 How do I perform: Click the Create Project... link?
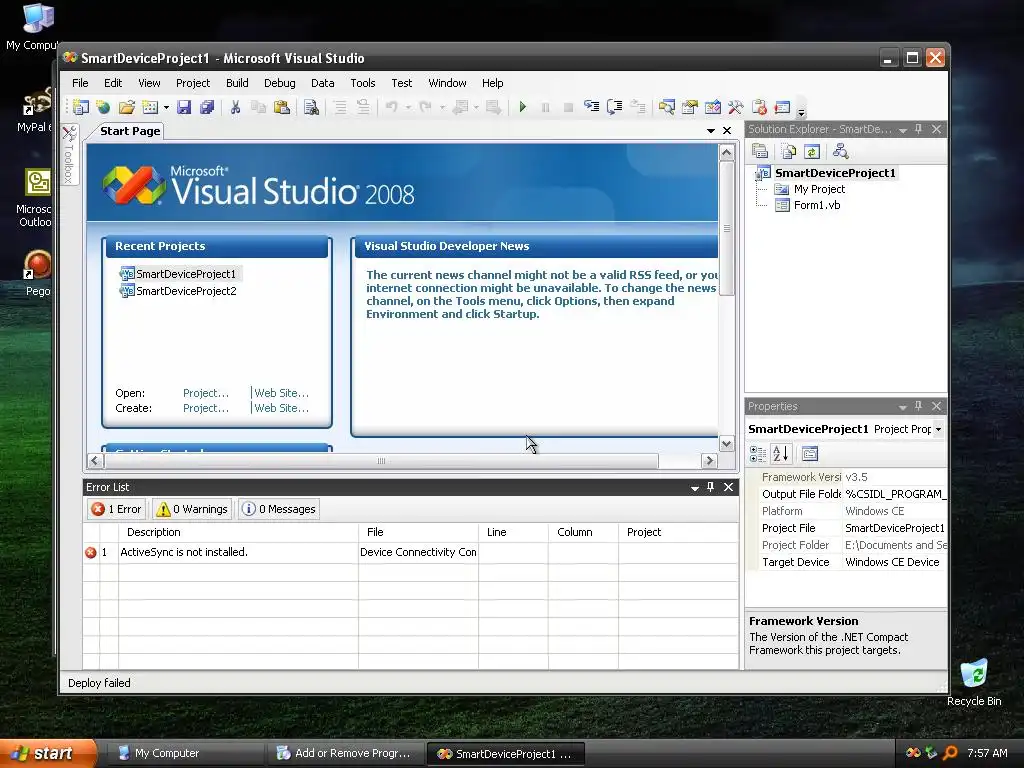click(206, 408)
